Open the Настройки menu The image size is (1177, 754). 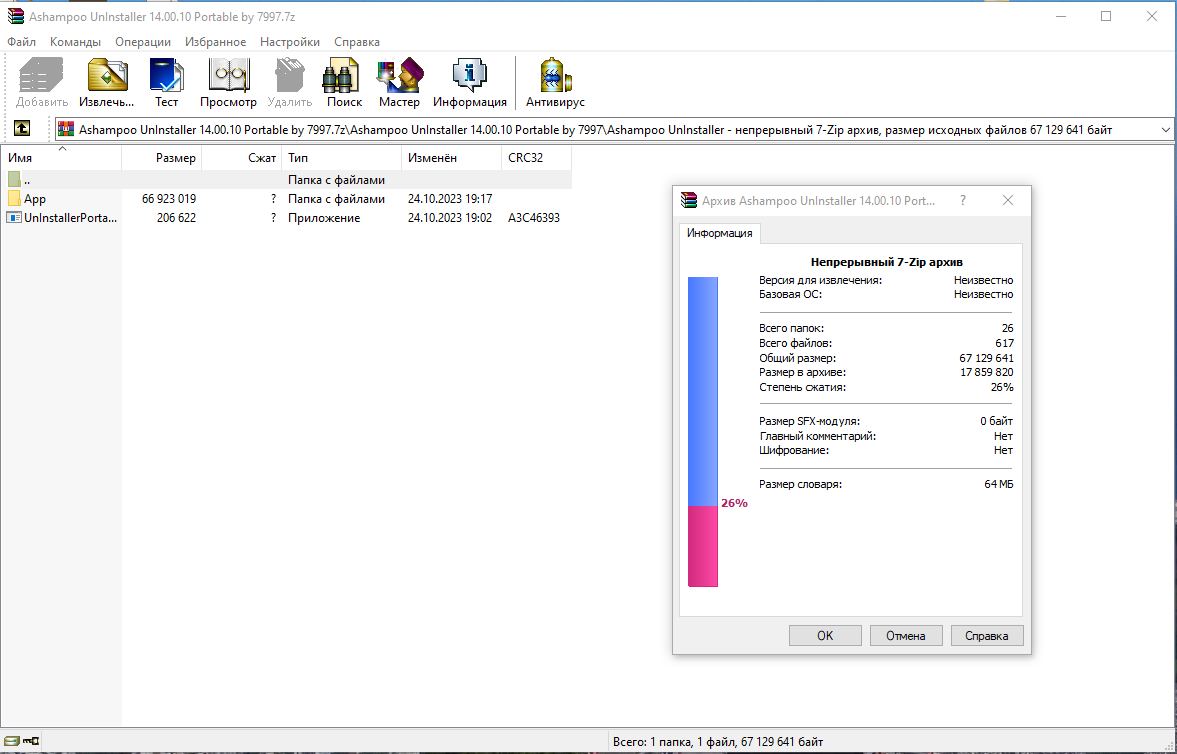[x=290, y=42]
